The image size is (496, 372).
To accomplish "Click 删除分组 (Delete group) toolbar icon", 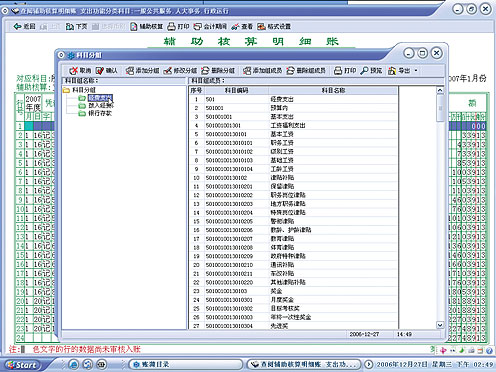I will pos(218,71).
